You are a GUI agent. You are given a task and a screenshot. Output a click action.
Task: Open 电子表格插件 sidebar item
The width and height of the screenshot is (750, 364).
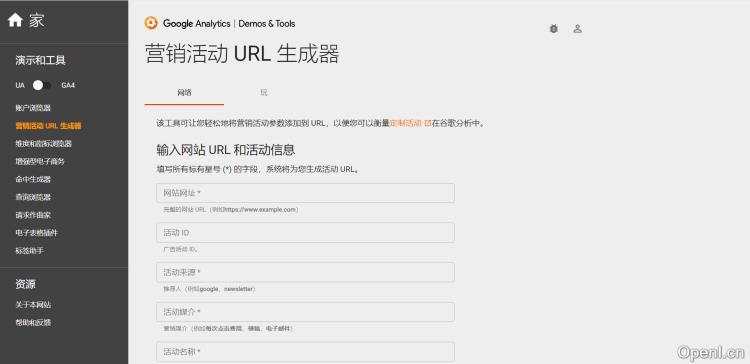[36, 233]
